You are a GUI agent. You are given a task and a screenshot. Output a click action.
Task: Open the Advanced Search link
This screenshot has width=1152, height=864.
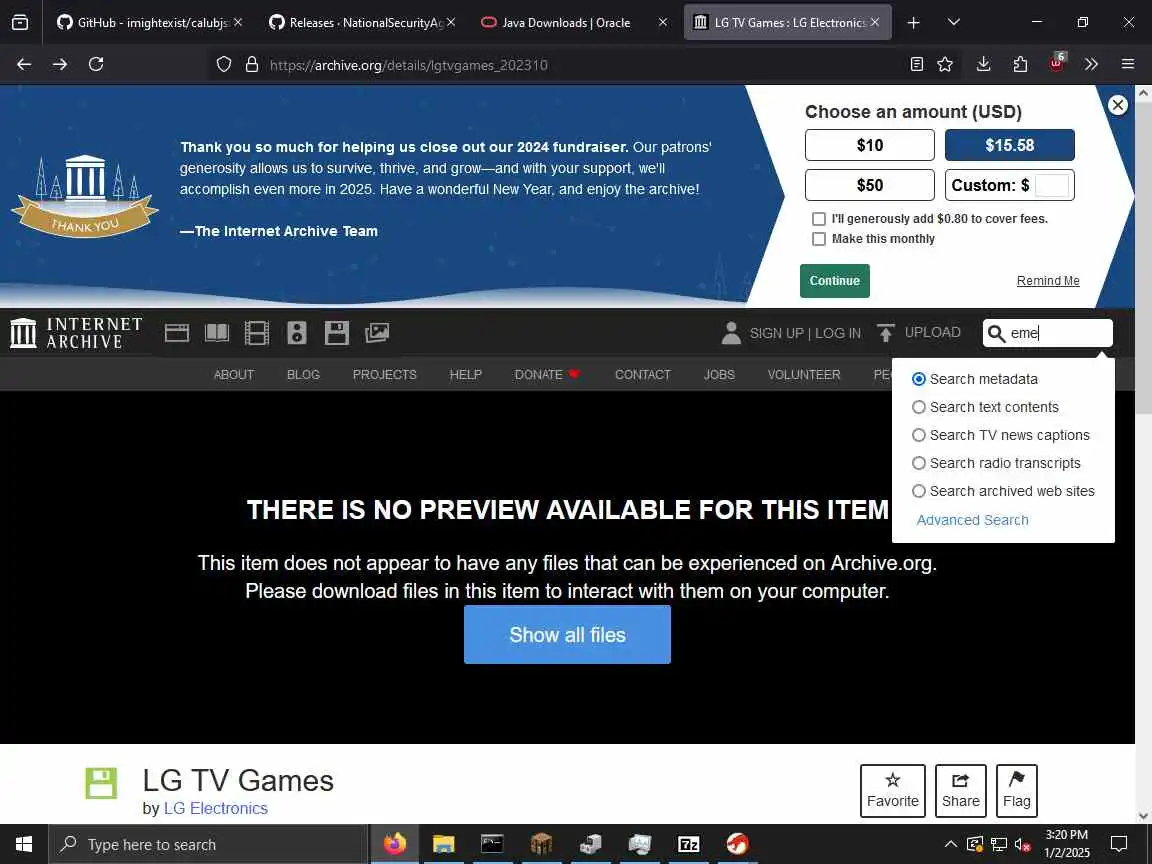tap(973, 520)
